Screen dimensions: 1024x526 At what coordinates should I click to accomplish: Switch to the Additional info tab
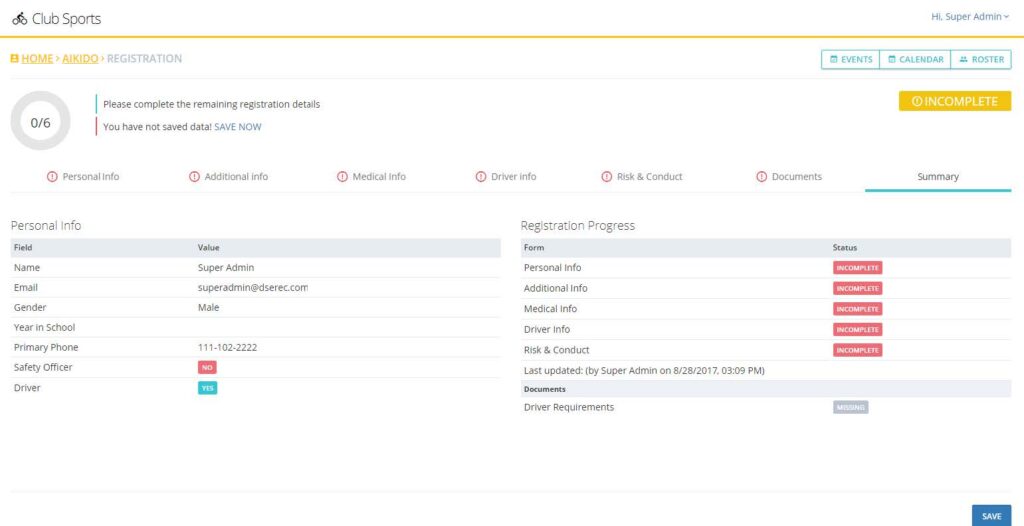[229, 176]
